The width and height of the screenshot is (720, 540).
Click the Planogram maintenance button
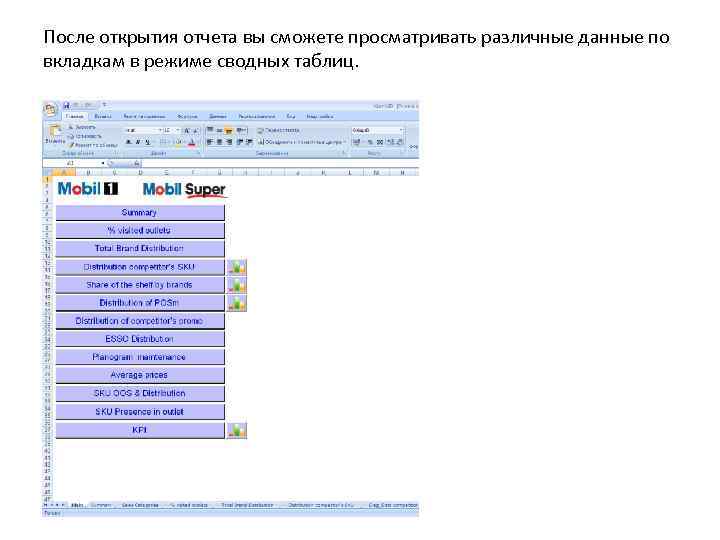[140, 357]
